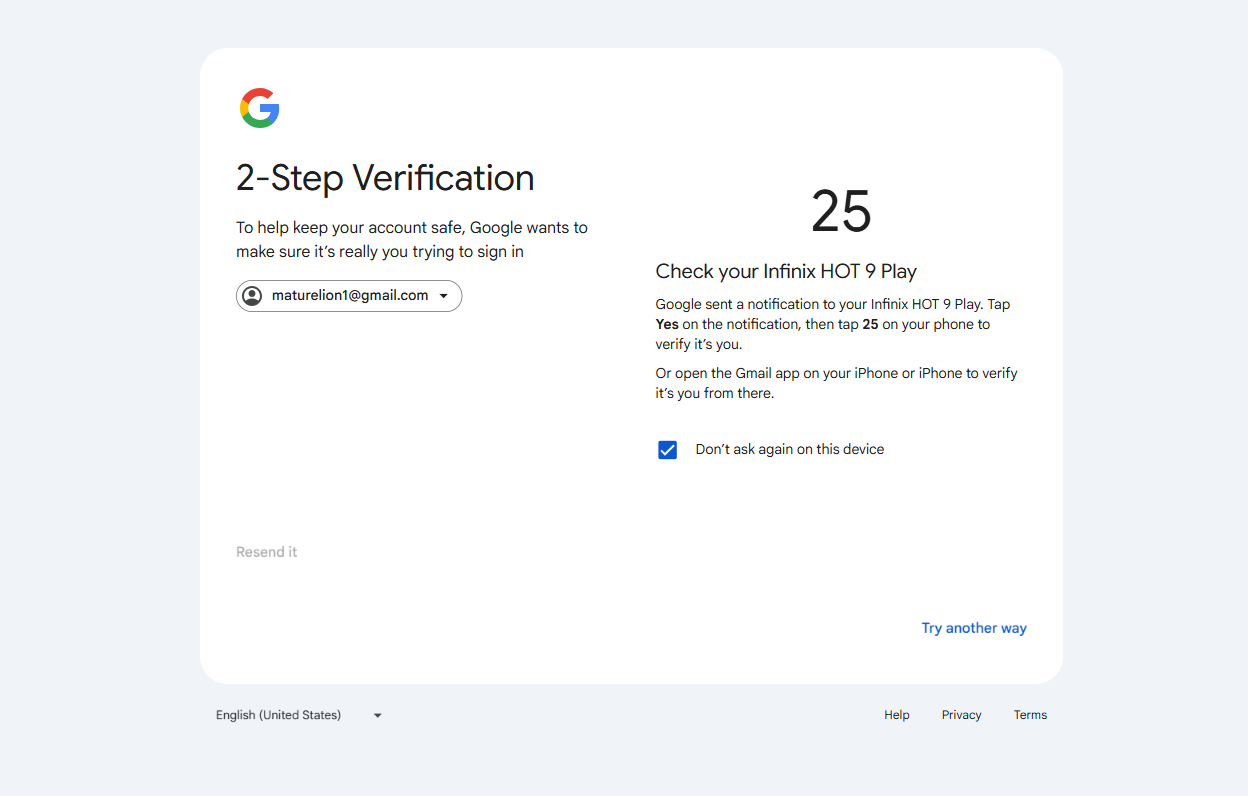Open the Privacy link in the footer
This screenshot has height=796, width=1248.
pos(962,715)
